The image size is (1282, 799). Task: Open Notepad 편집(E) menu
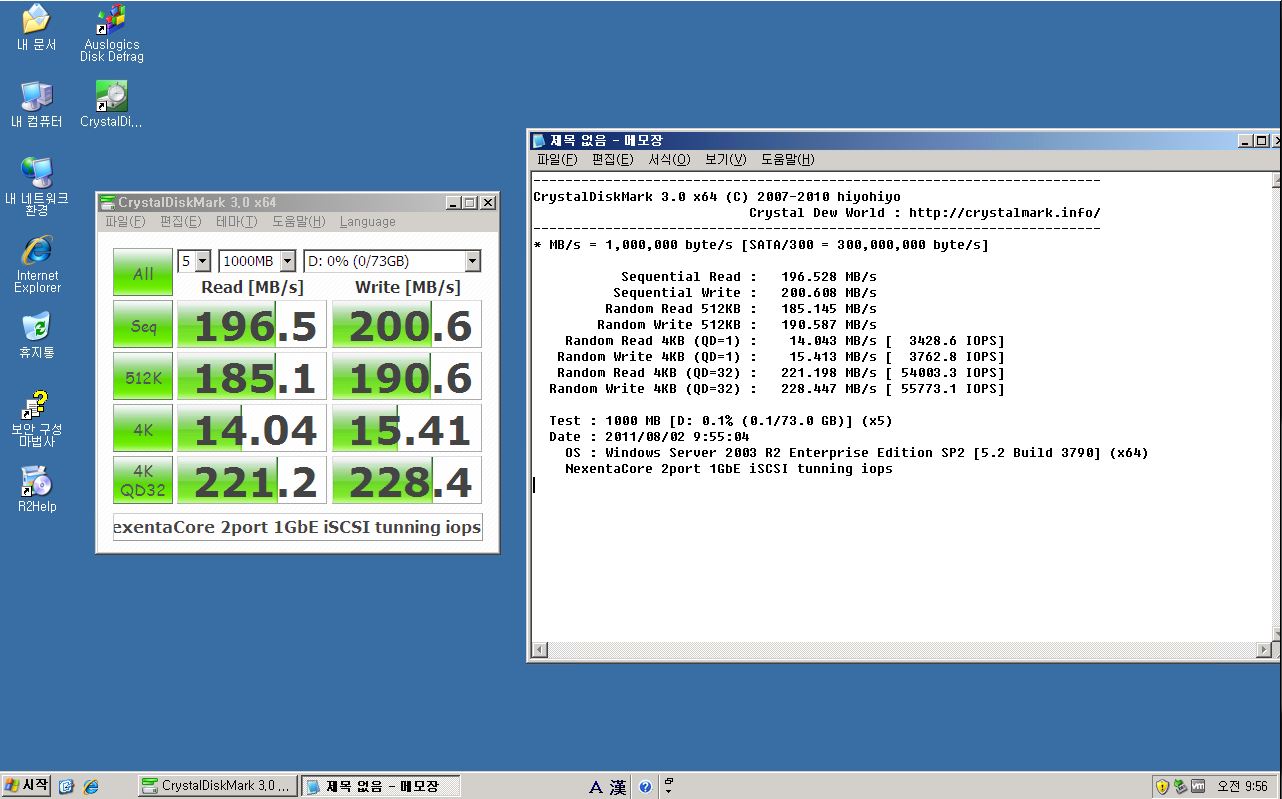click(612, 160)
